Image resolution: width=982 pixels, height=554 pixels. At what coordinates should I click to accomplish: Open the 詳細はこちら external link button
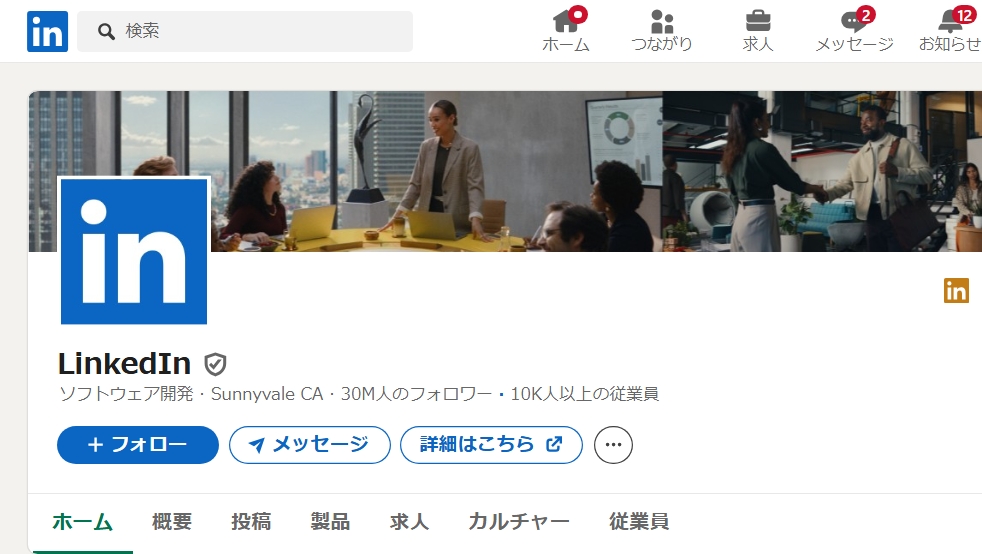click(491, 445)
